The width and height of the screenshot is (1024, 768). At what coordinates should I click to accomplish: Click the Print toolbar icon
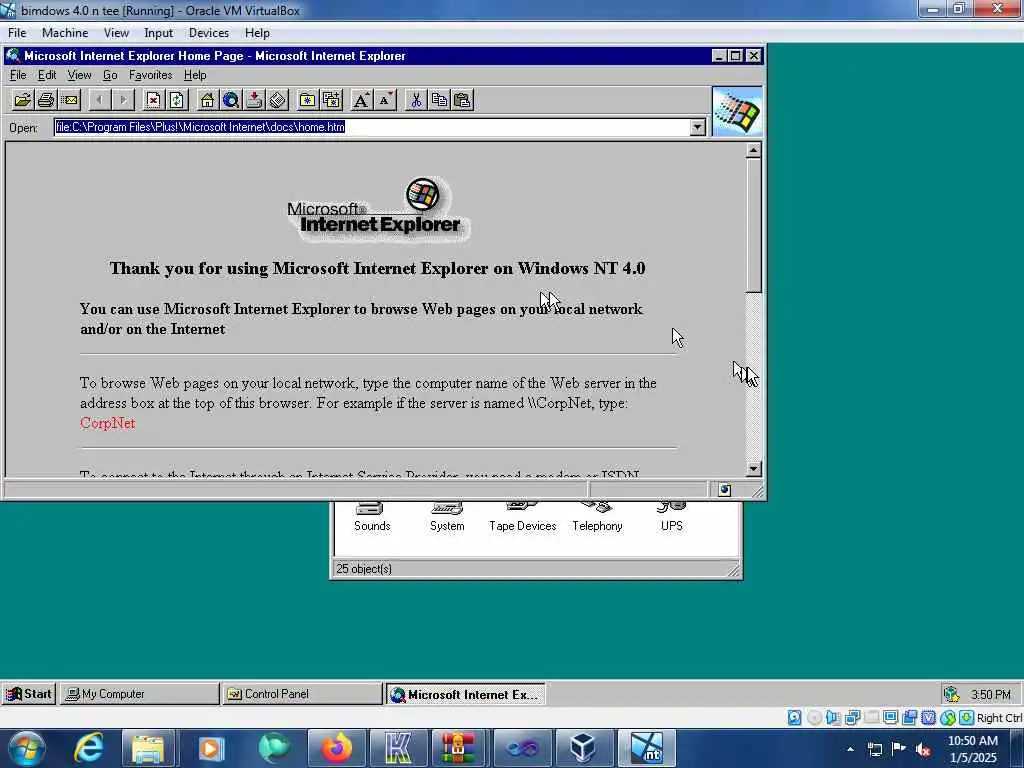click(x=46, y=100)
